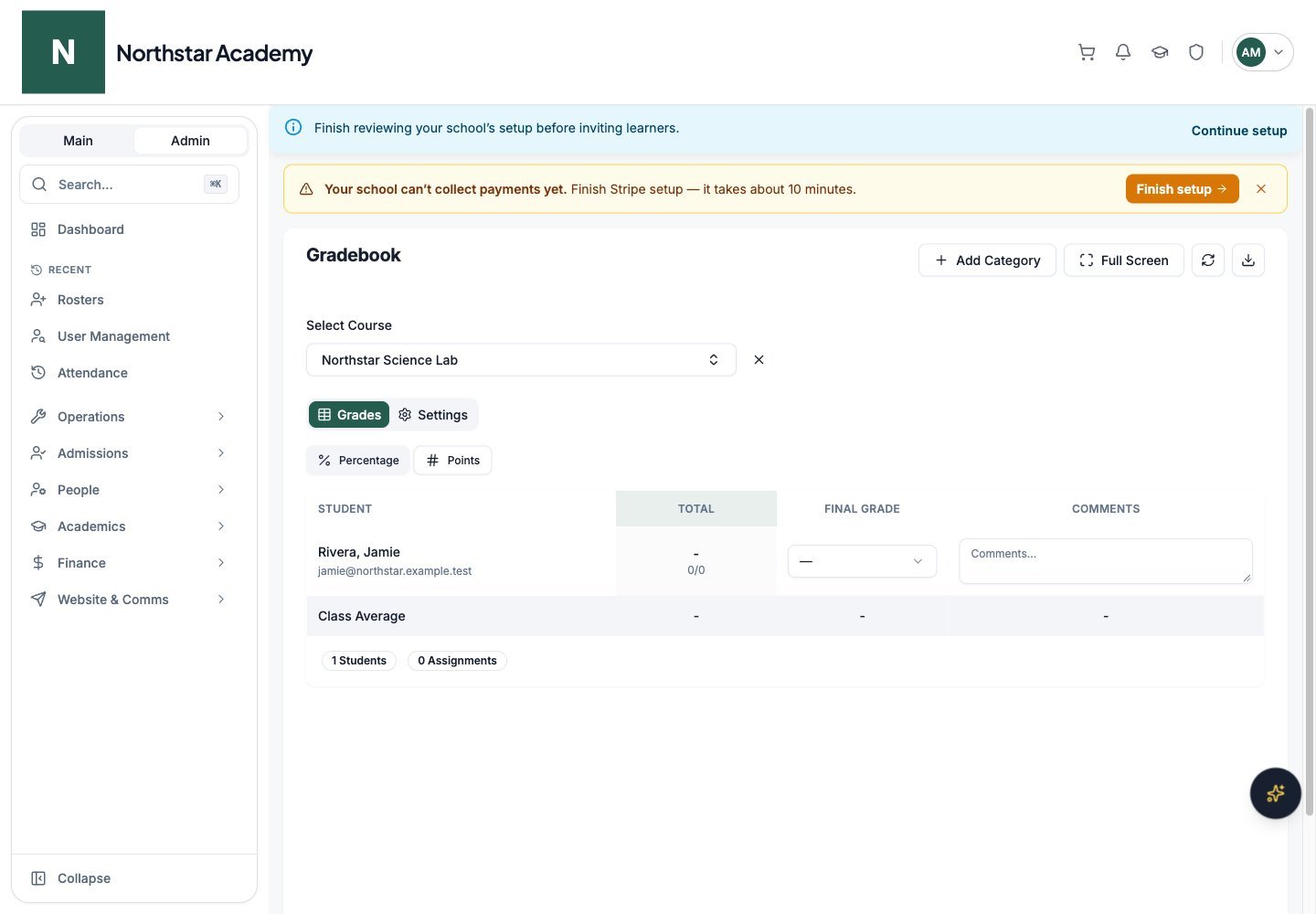Viewport: 1316px width, 914px height.
Task: Open notifications bell
Action: coord(1123,52)
